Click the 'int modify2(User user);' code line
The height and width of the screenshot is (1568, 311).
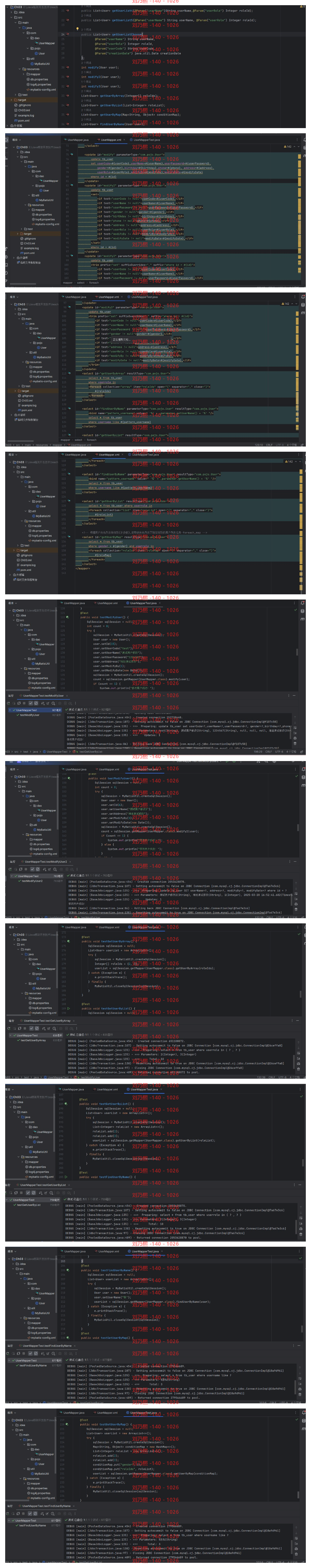(x=101, y=77)
